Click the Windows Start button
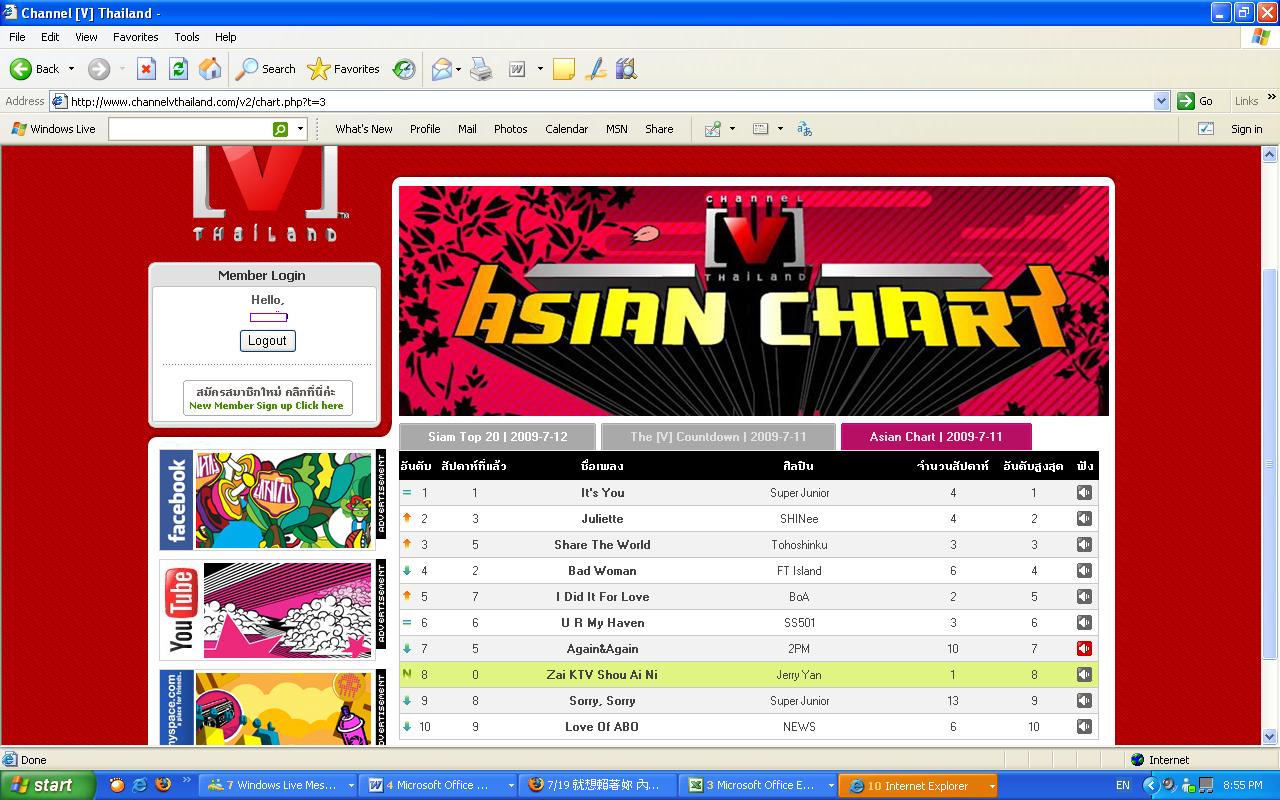Image resolution: width=1280 pixels, height=800 pixels. (47, 785)
